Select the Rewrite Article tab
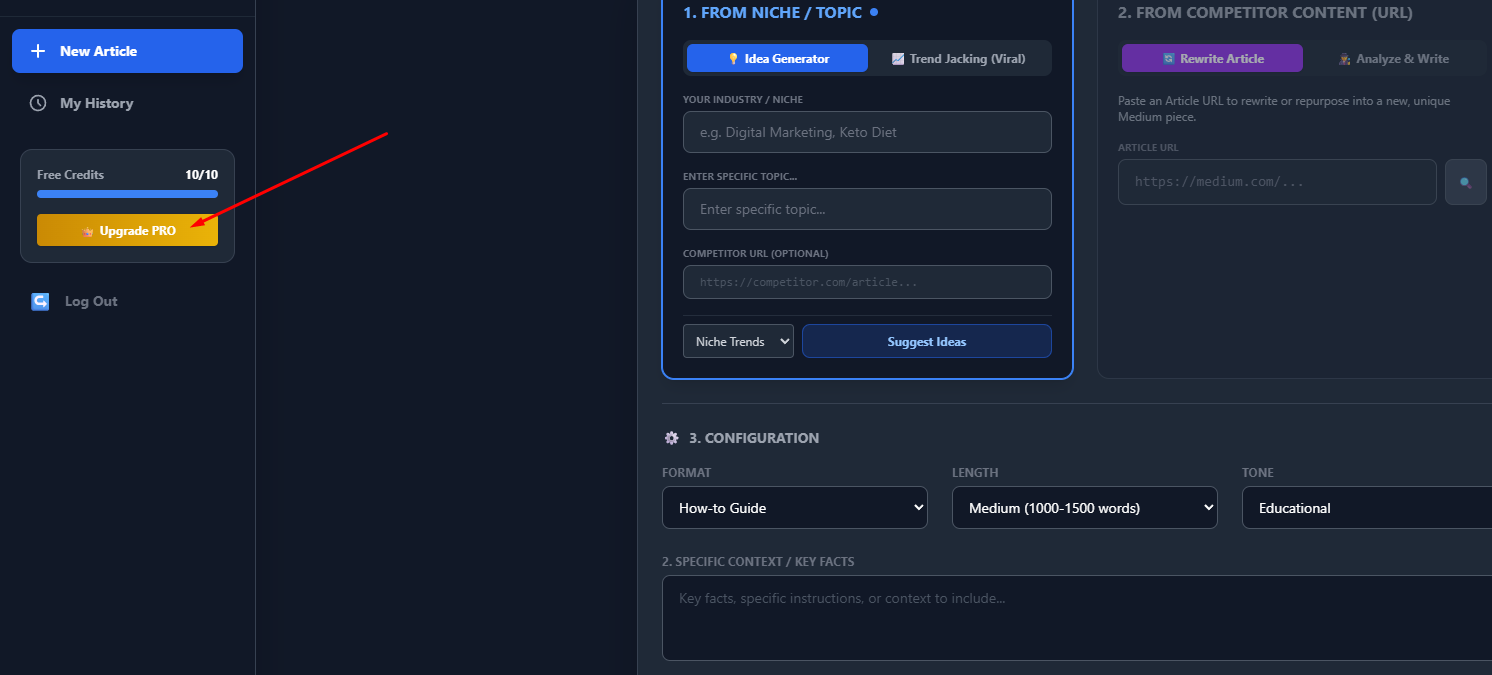The width and height of the screenshot is (1492, 675). coord(1212,59)
